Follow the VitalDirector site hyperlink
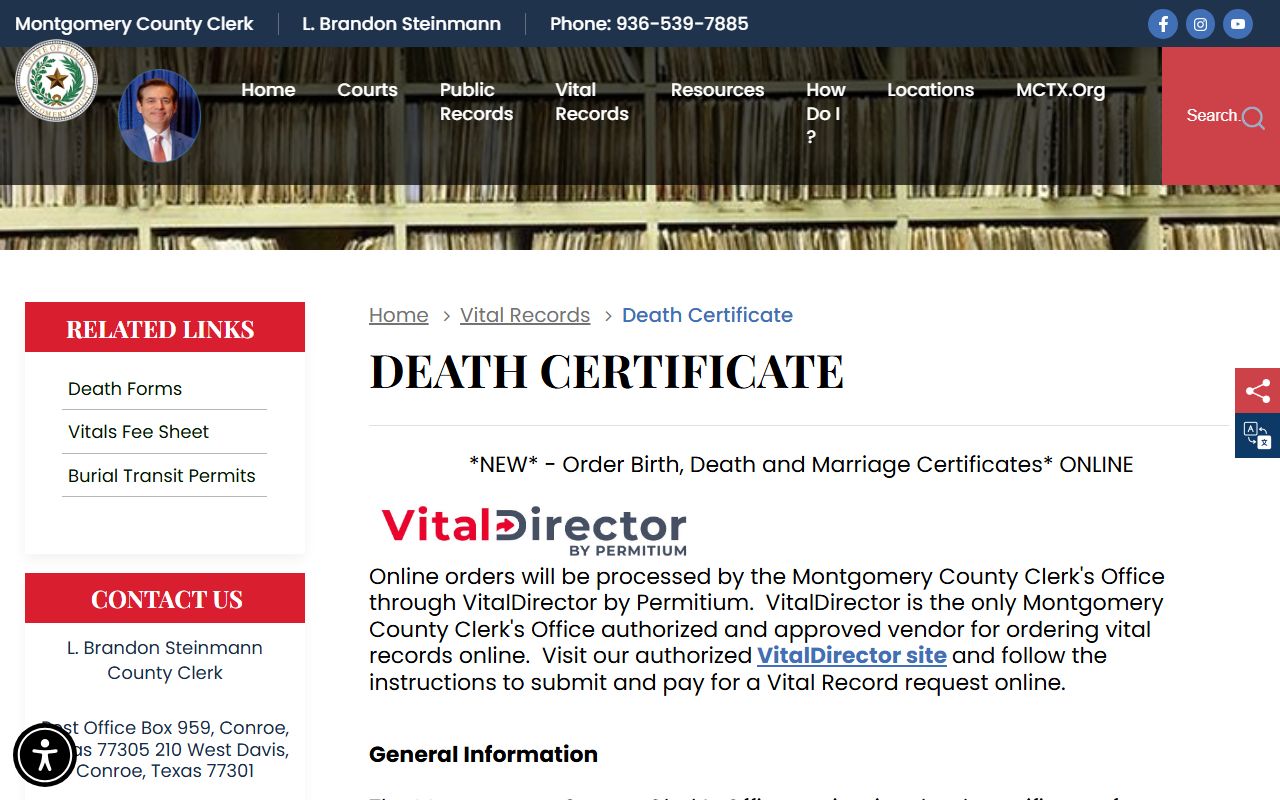 (x=852, y=656)
